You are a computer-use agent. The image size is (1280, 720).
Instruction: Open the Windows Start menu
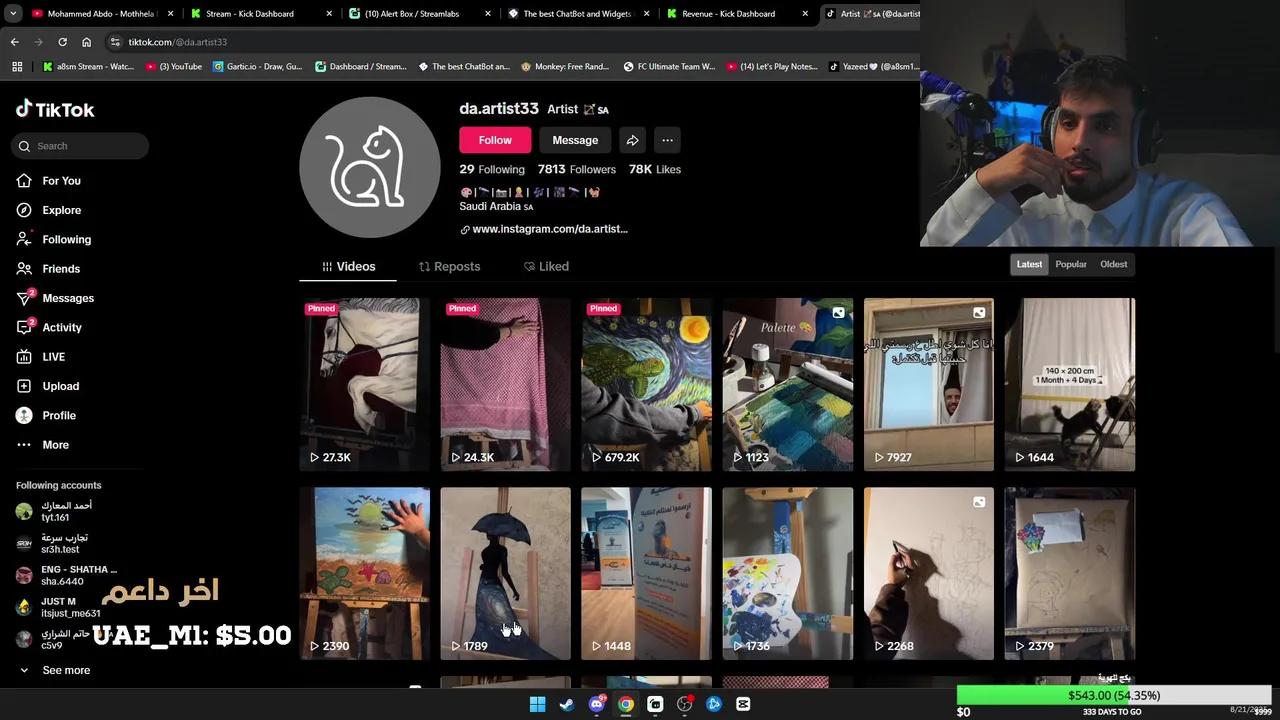pos(537,704)
